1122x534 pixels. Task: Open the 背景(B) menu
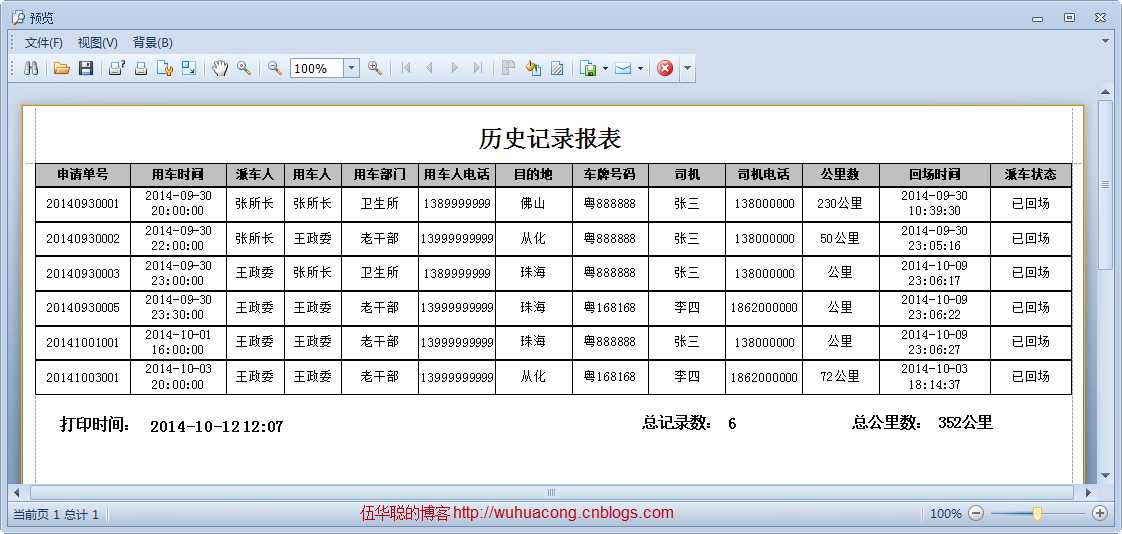(x=153, y=42)
